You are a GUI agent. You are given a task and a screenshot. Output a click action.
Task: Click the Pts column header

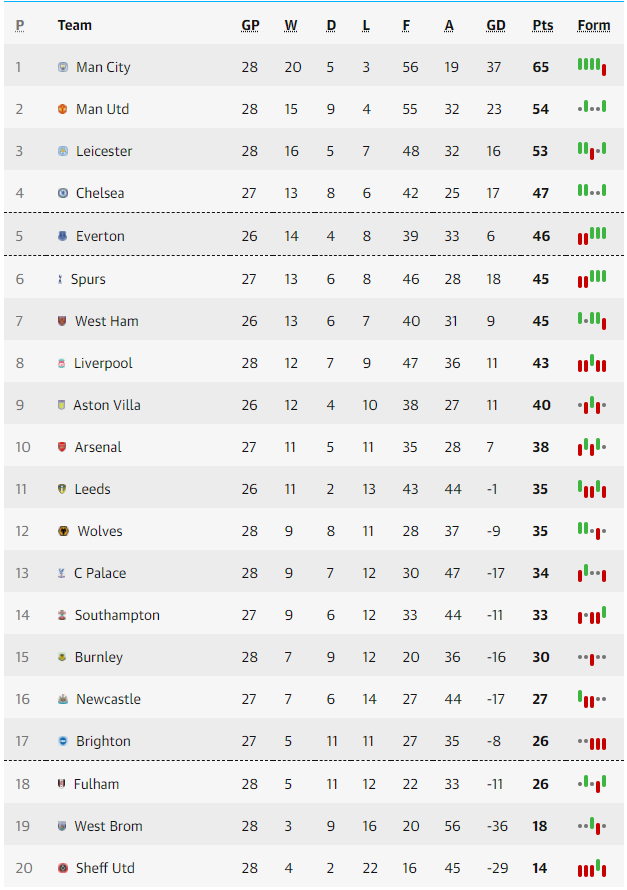coord(542,26)
